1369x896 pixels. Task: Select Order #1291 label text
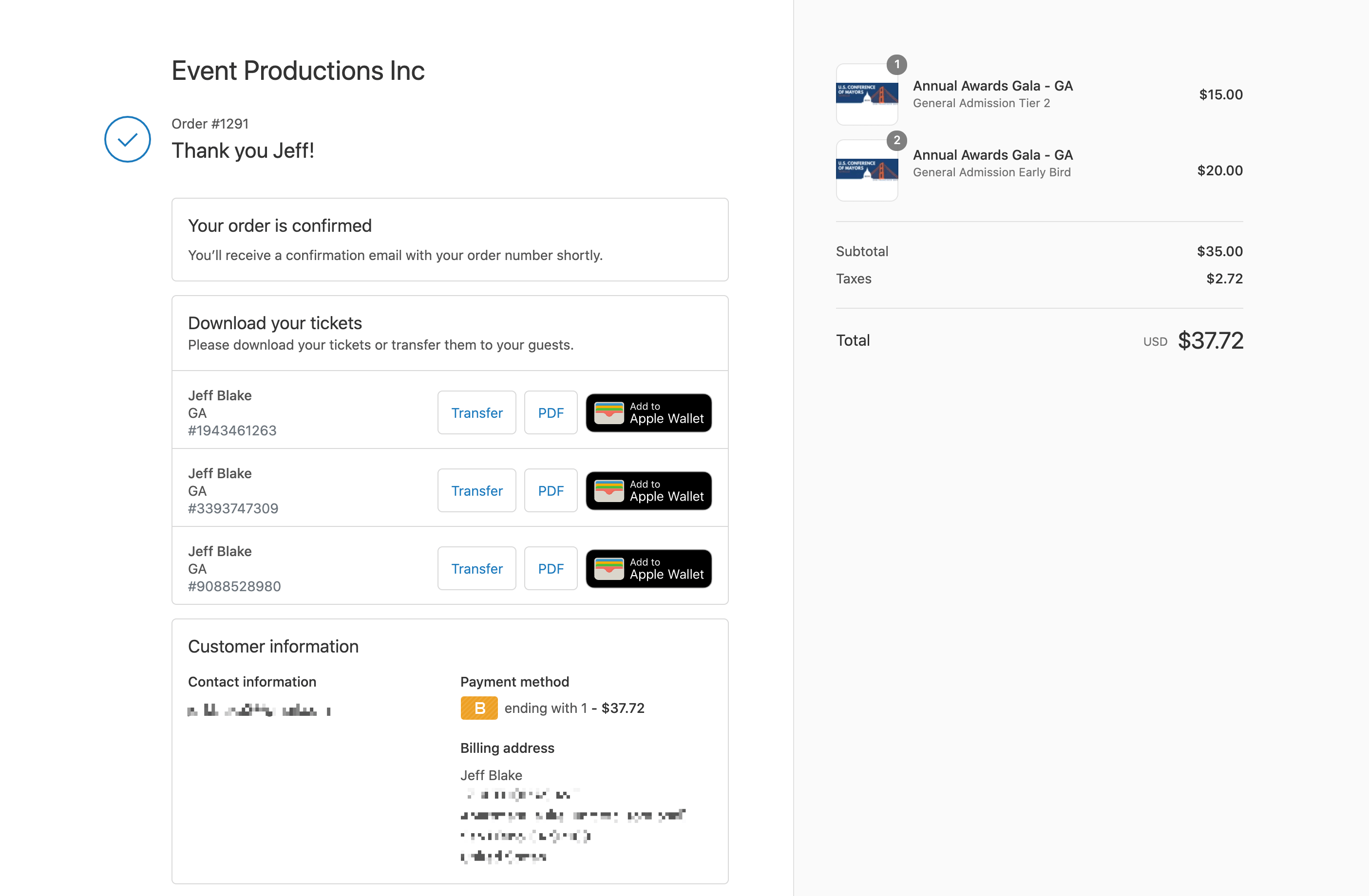pos(209,124)
